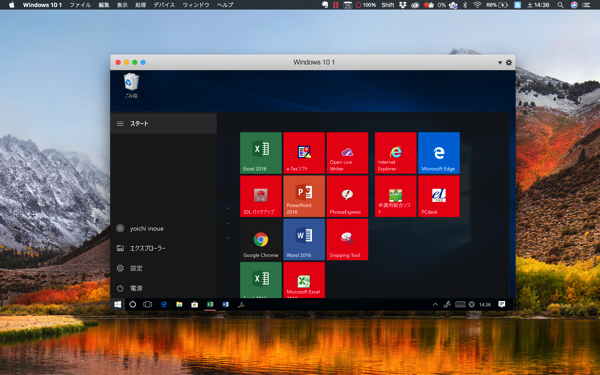The image size is (600, 375).
Task: Open Word from the Windows taskbar
Action: point(225,304)
